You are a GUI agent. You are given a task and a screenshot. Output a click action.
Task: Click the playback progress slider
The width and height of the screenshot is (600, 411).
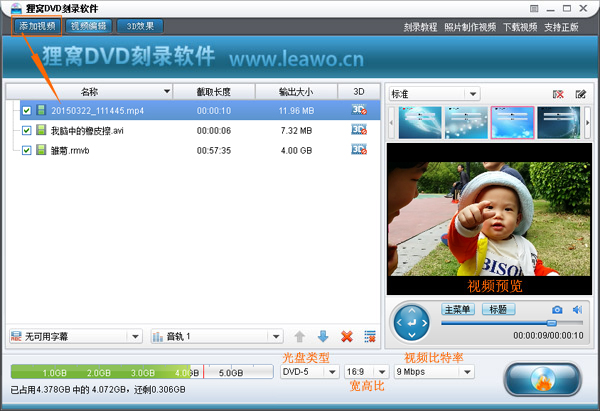click(x=512, y=323)
